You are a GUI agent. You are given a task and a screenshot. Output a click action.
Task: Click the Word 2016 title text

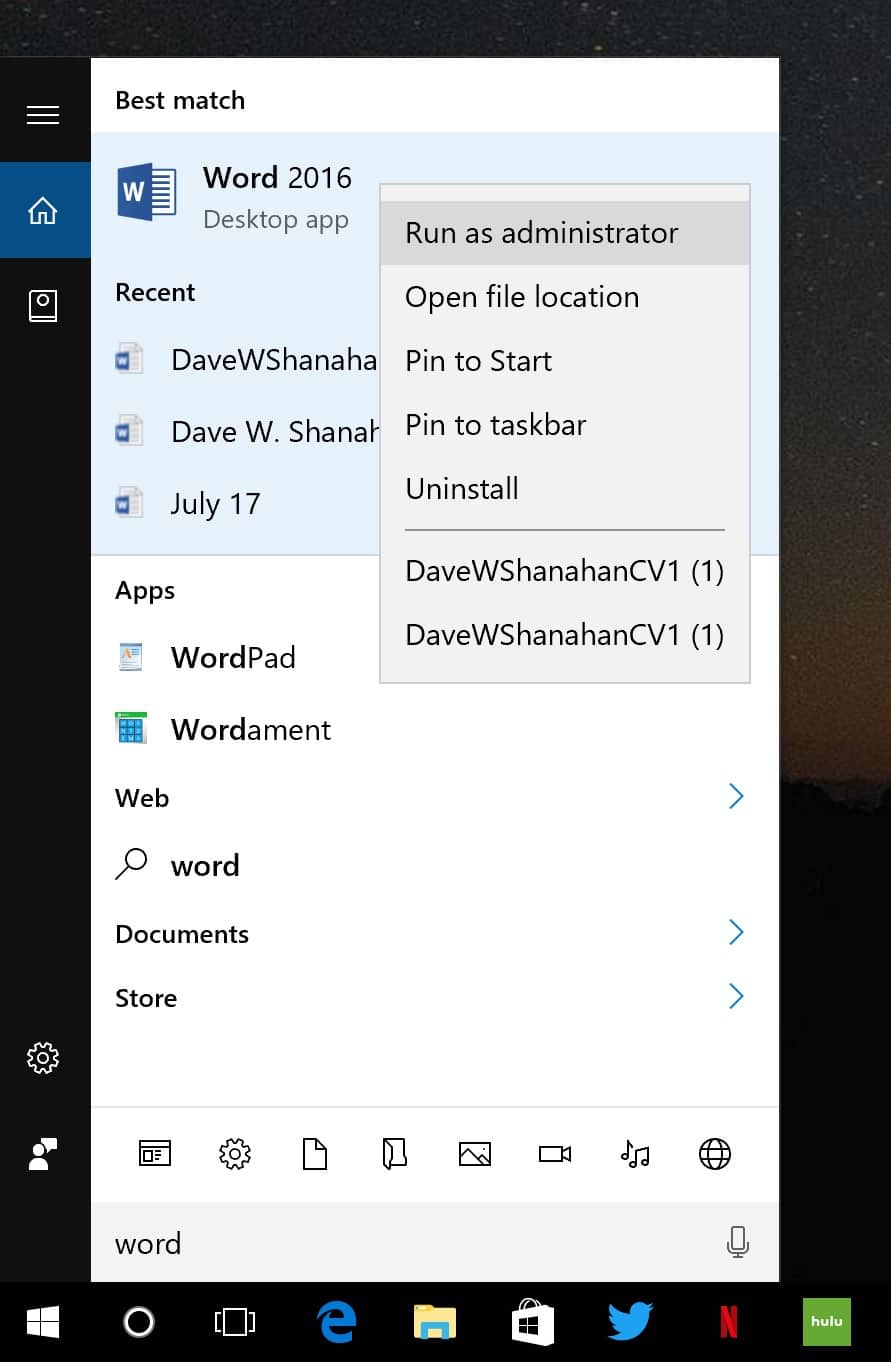pos(277,178)
